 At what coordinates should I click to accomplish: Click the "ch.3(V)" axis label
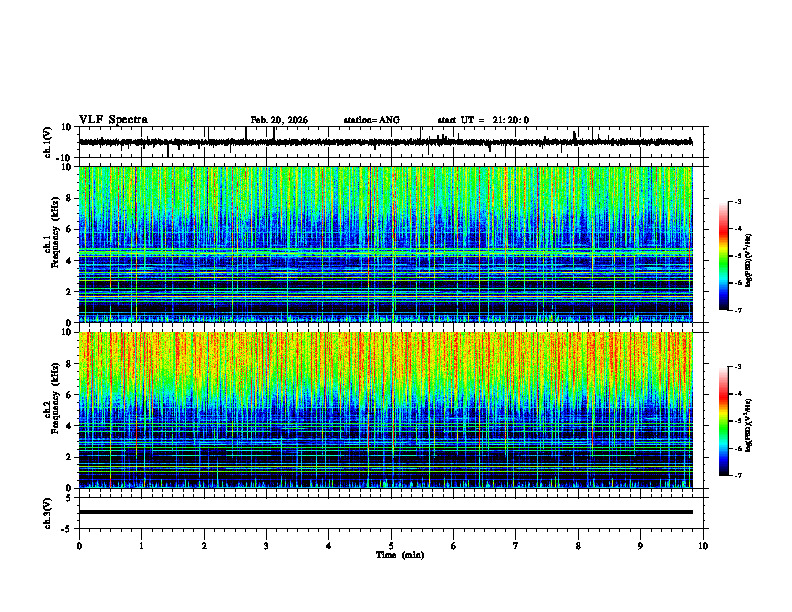(47, 513)
